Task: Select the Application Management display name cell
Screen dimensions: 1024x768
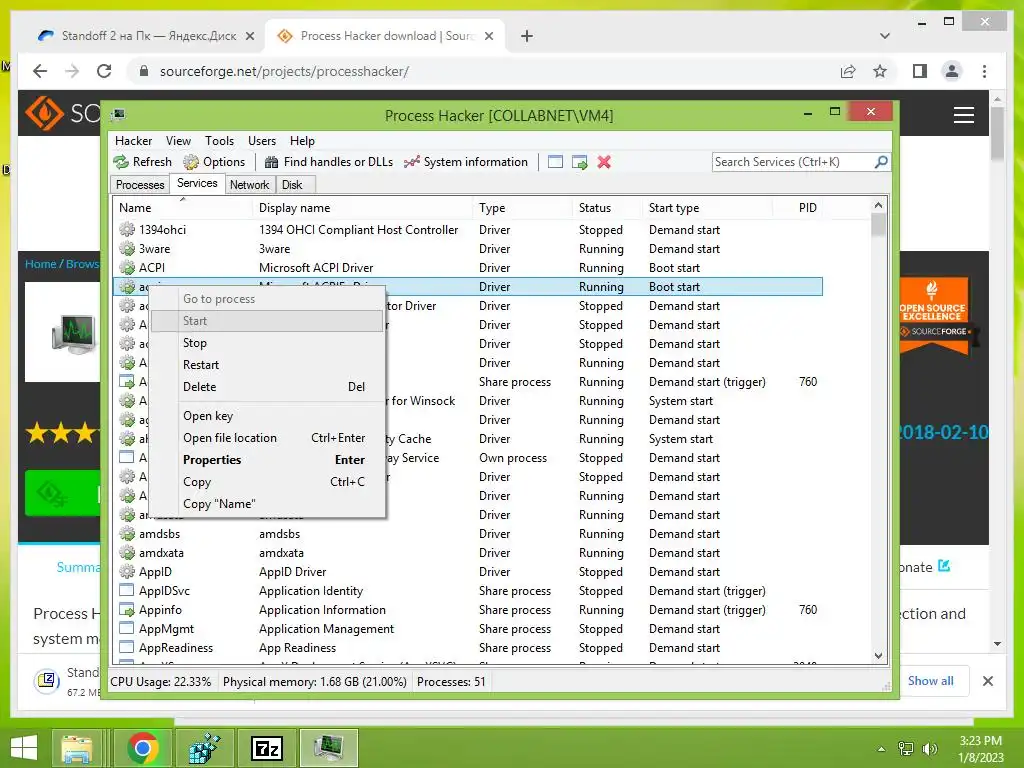Action: pyautogui.click(x=326, y=628)
